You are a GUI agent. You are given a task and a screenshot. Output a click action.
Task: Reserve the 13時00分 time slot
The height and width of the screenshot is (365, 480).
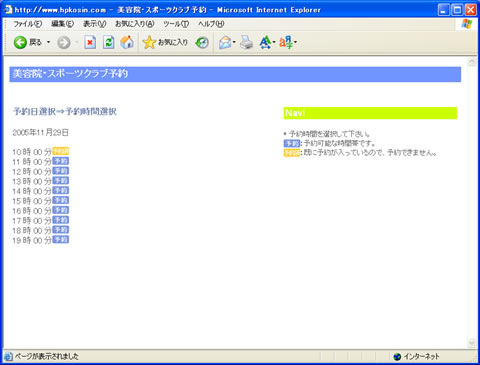[x=61, y=181]
